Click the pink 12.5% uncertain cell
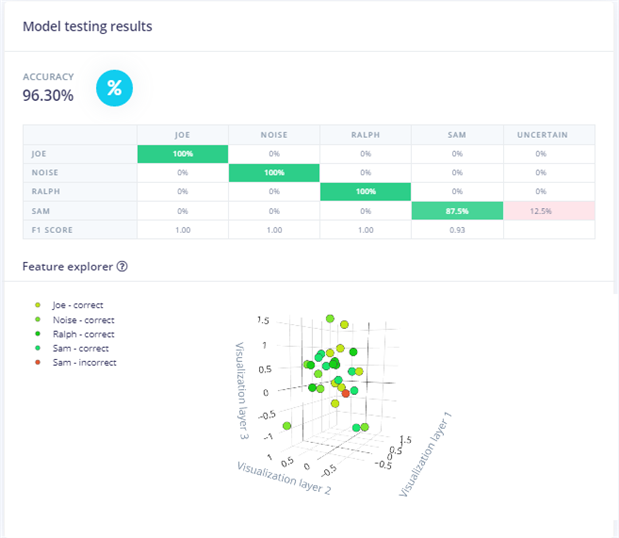Viewport: 619px width, 538px height. [549, 211]
